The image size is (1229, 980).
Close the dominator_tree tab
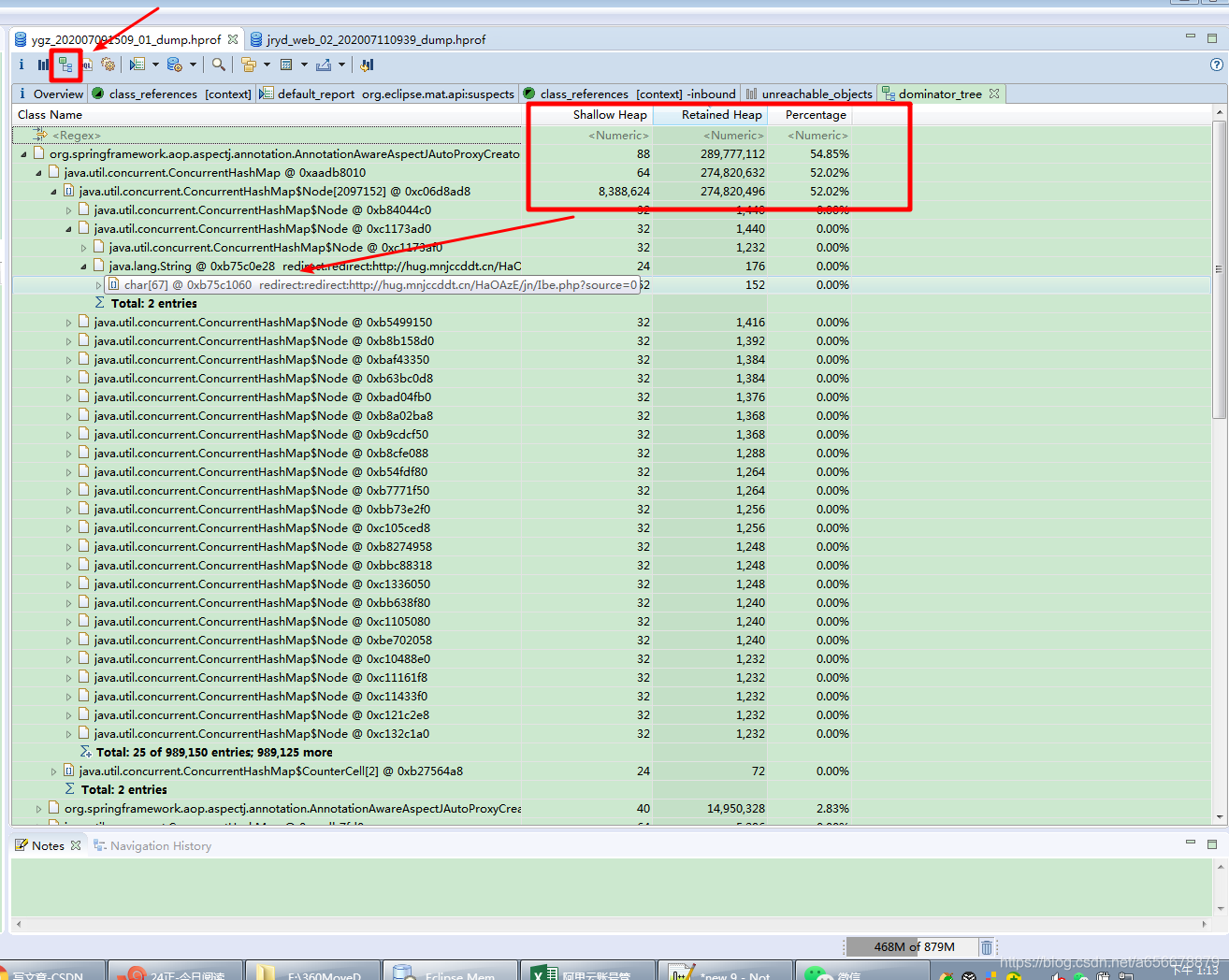tap(994, 94)
